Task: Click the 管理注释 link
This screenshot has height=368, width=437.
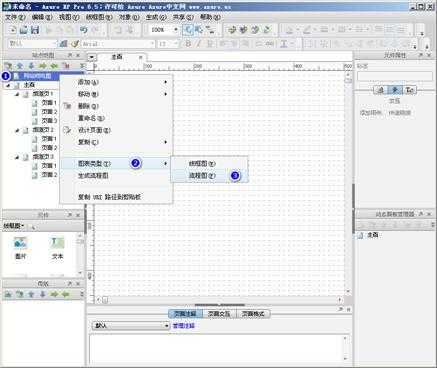Action: tap(184, 326)
